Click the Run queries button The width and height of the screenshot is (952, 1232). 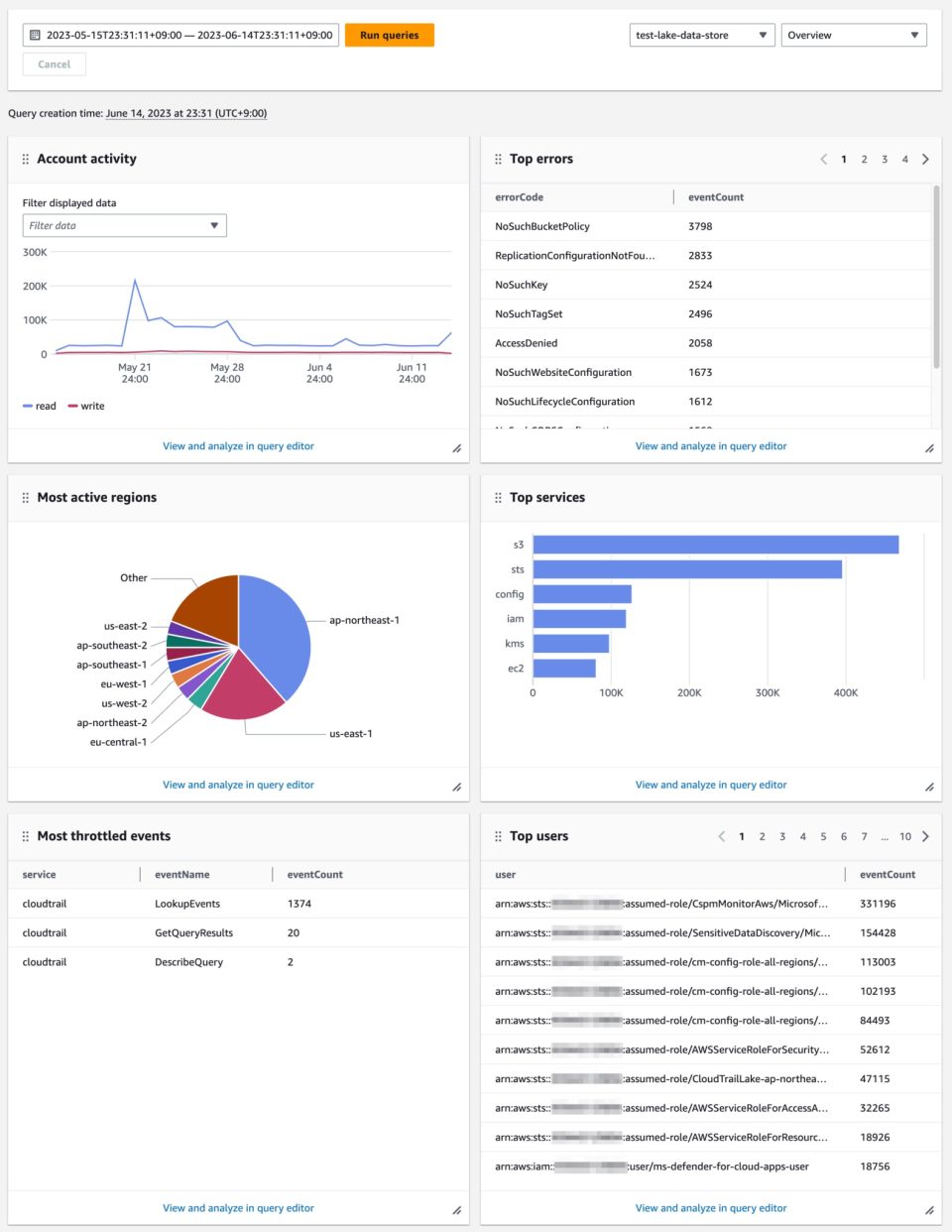point(389,34)
